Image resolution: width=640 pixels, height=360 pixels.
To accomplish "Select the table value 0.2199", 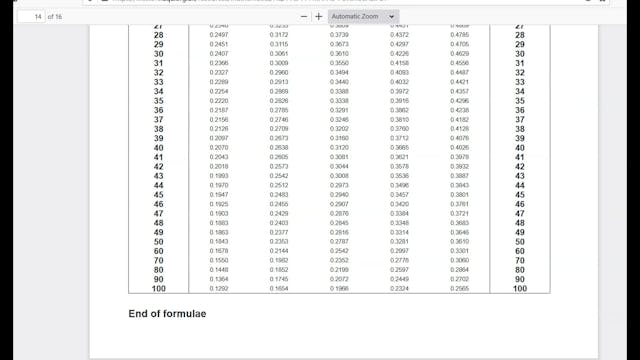I will [x=339, y=269].
